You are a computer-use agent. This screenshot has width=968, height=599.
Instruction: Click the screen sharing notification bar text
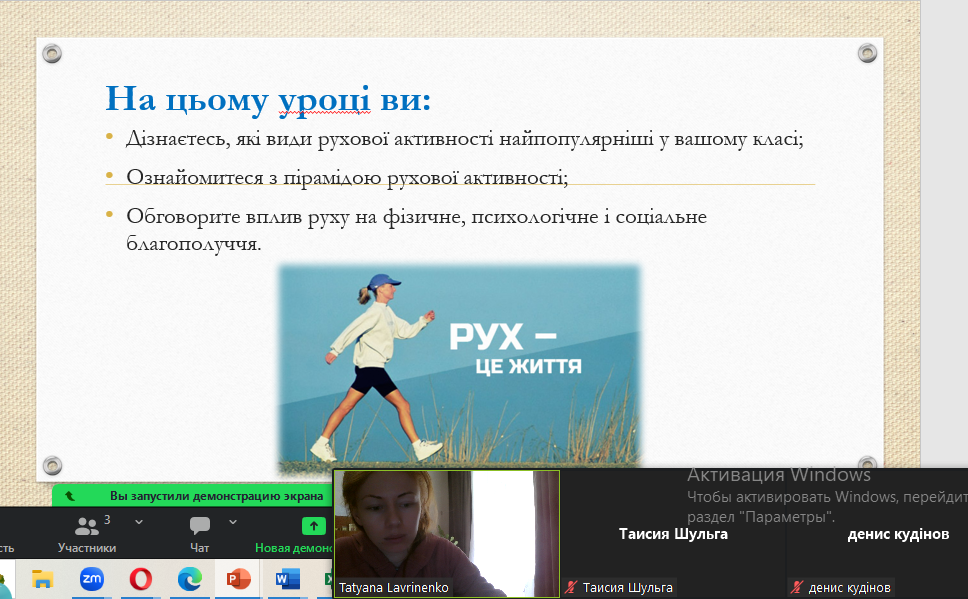(216, 495)
